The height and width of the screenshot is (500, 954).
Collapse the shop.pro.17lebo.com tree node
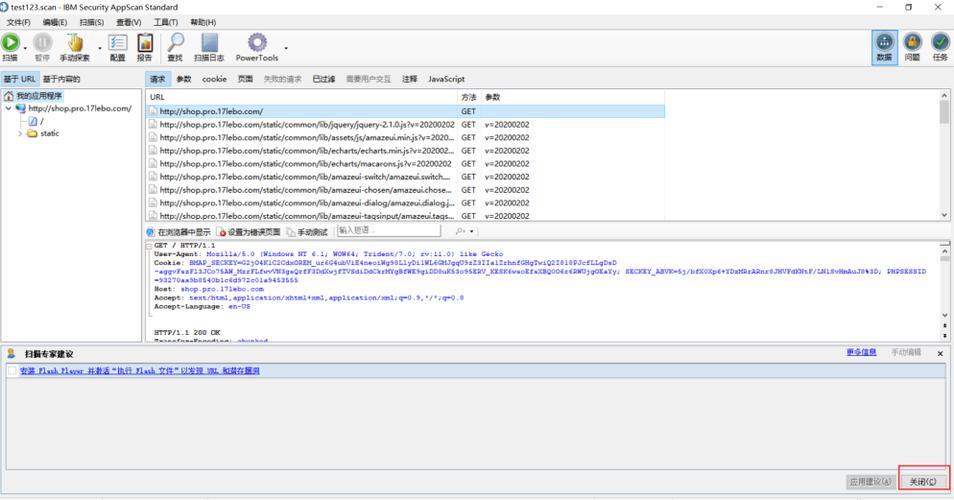[x=8, y=108]
